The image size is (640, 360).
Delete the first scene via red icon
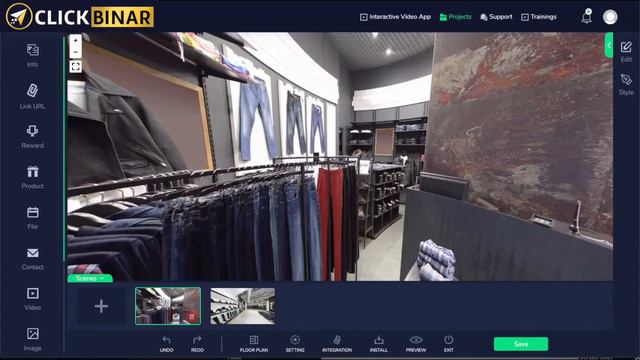click(x=191, y=316)
